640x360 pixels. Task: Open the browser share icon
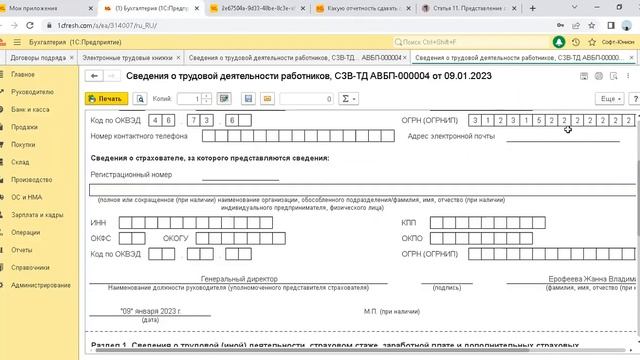click(576, 25)
